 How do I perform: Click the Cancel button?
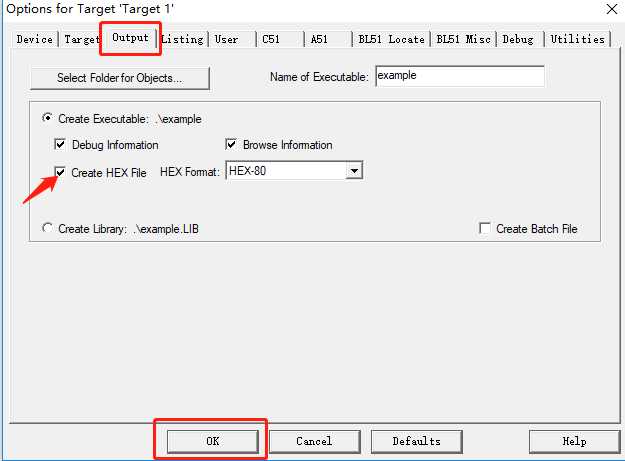314,441
